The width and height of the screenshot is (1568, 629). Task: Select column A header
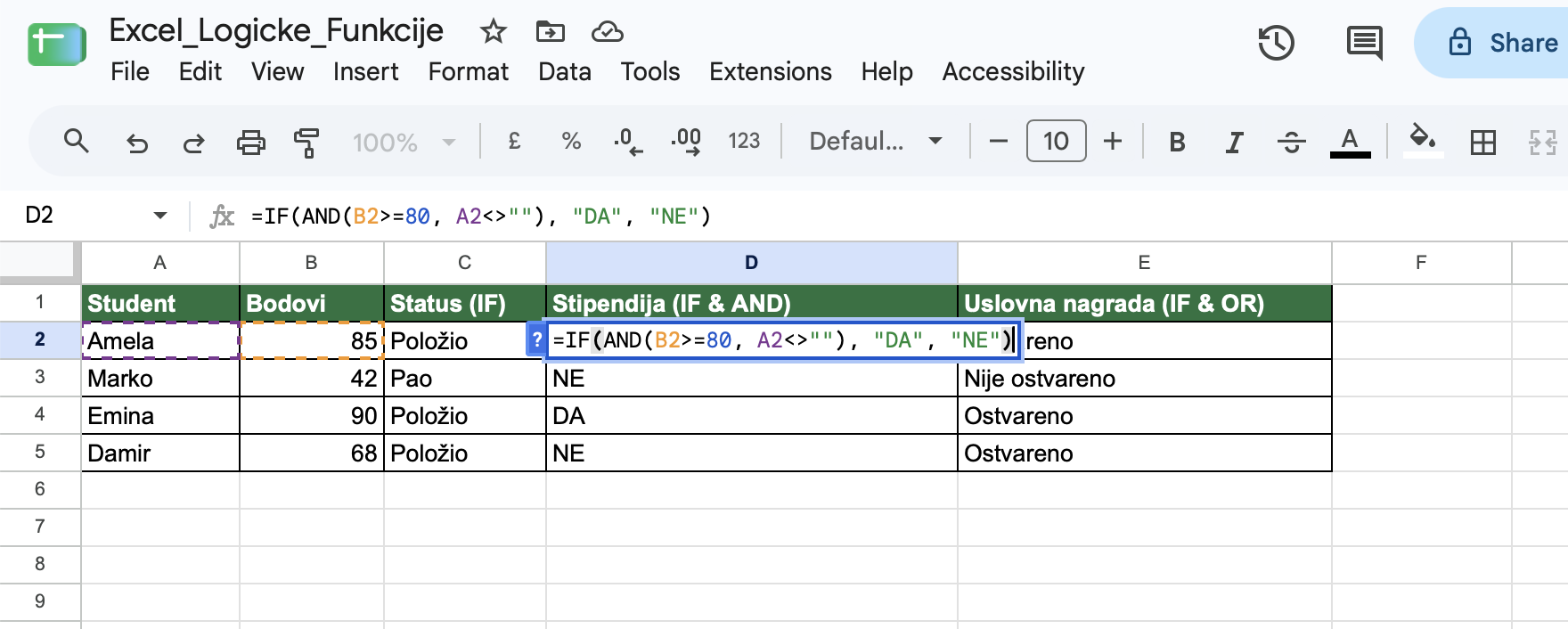coord(160,262)
